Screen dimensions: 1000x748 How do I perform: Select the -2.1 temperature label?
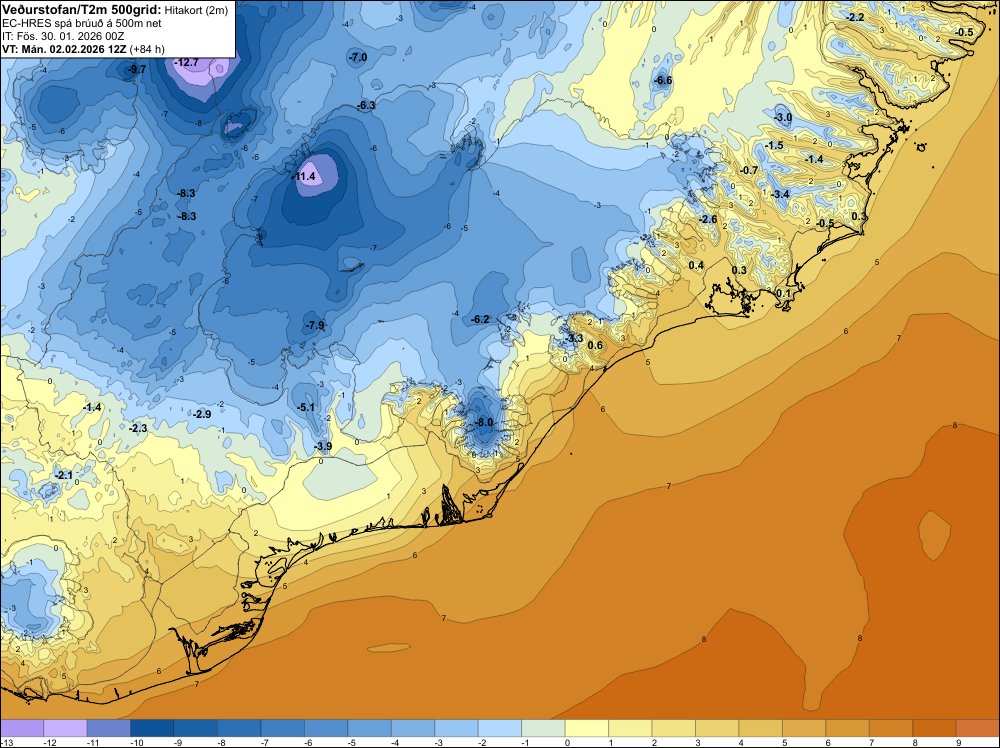(x=64, y=476)
